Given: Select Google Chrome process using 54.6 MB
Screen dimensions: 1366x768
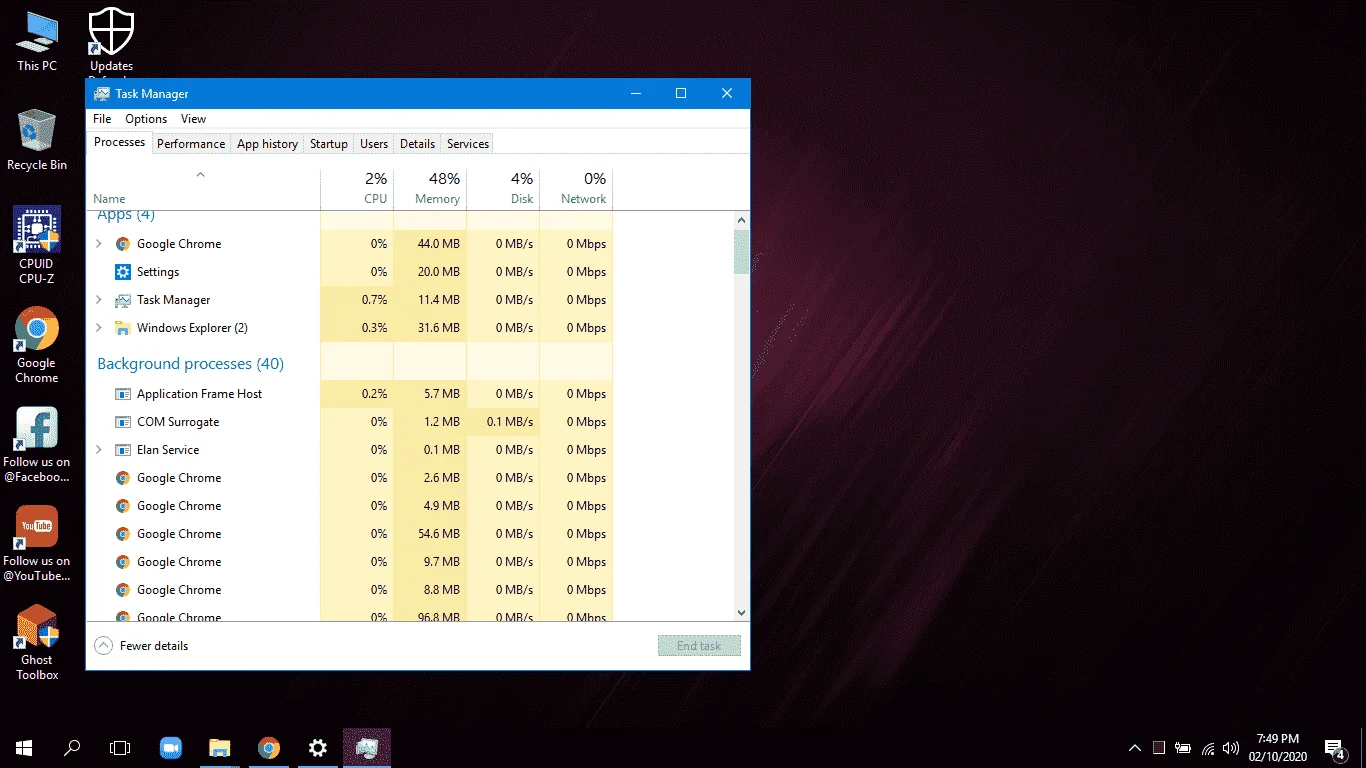Looking at the screenshot, I should 350,534.
